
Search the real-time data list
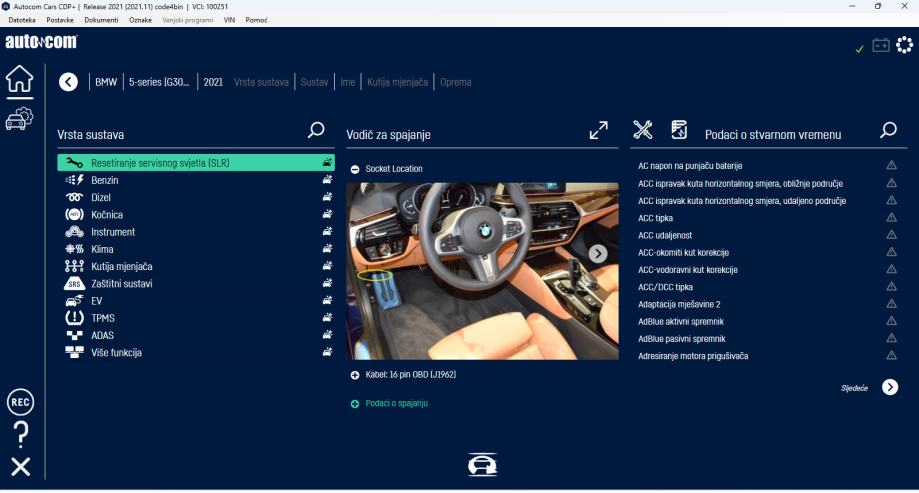coord(889,130)
